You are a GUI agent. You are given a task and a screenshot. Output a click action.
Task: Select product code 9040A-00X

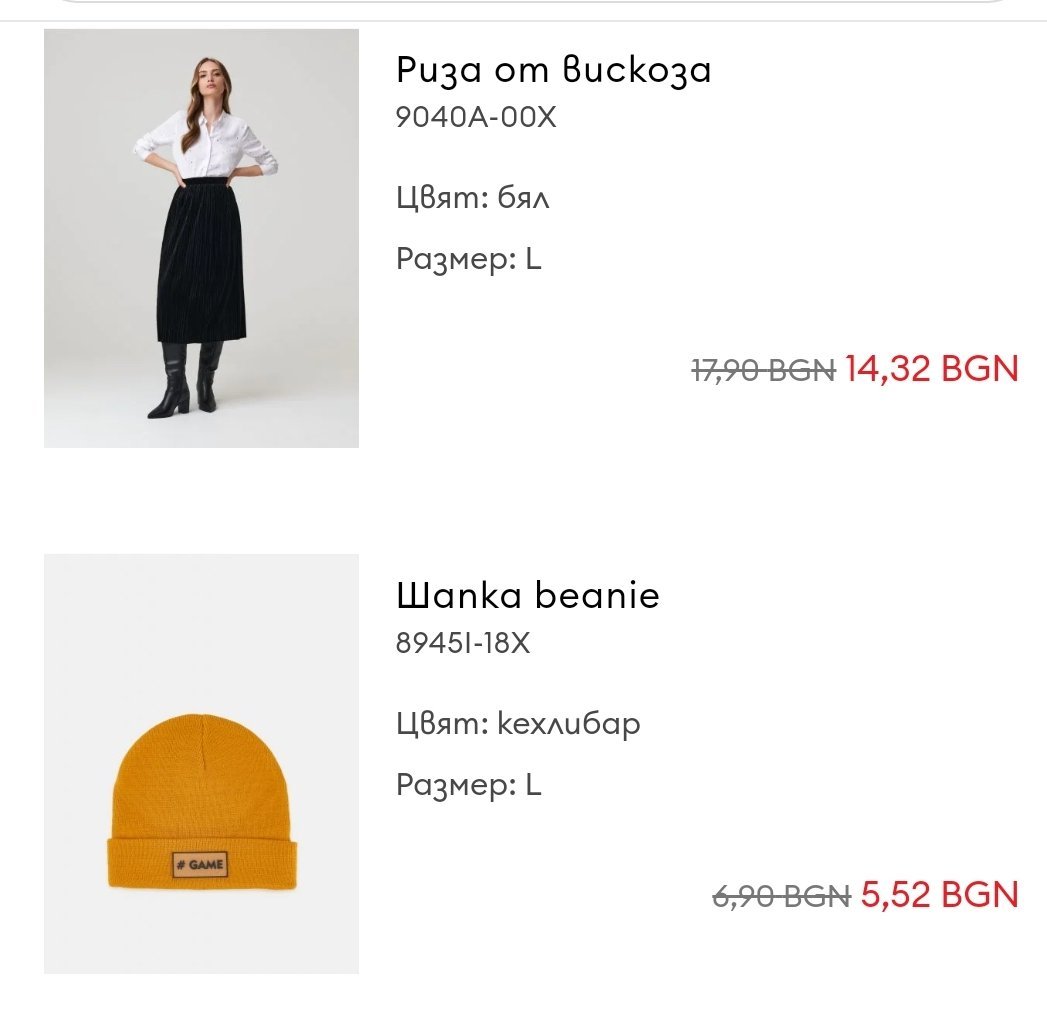(x=475, y=118)
